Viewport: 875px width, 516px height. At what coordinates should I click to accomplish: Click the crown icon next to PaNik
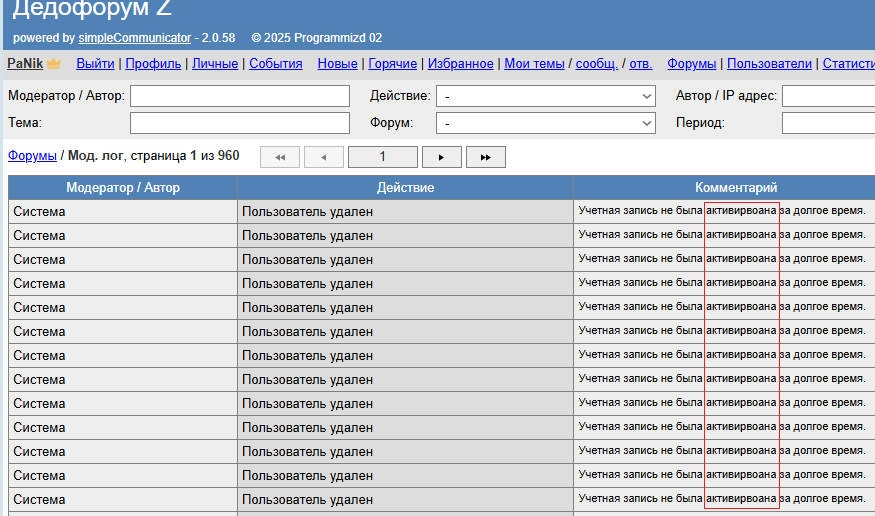[x=53, y=64]
